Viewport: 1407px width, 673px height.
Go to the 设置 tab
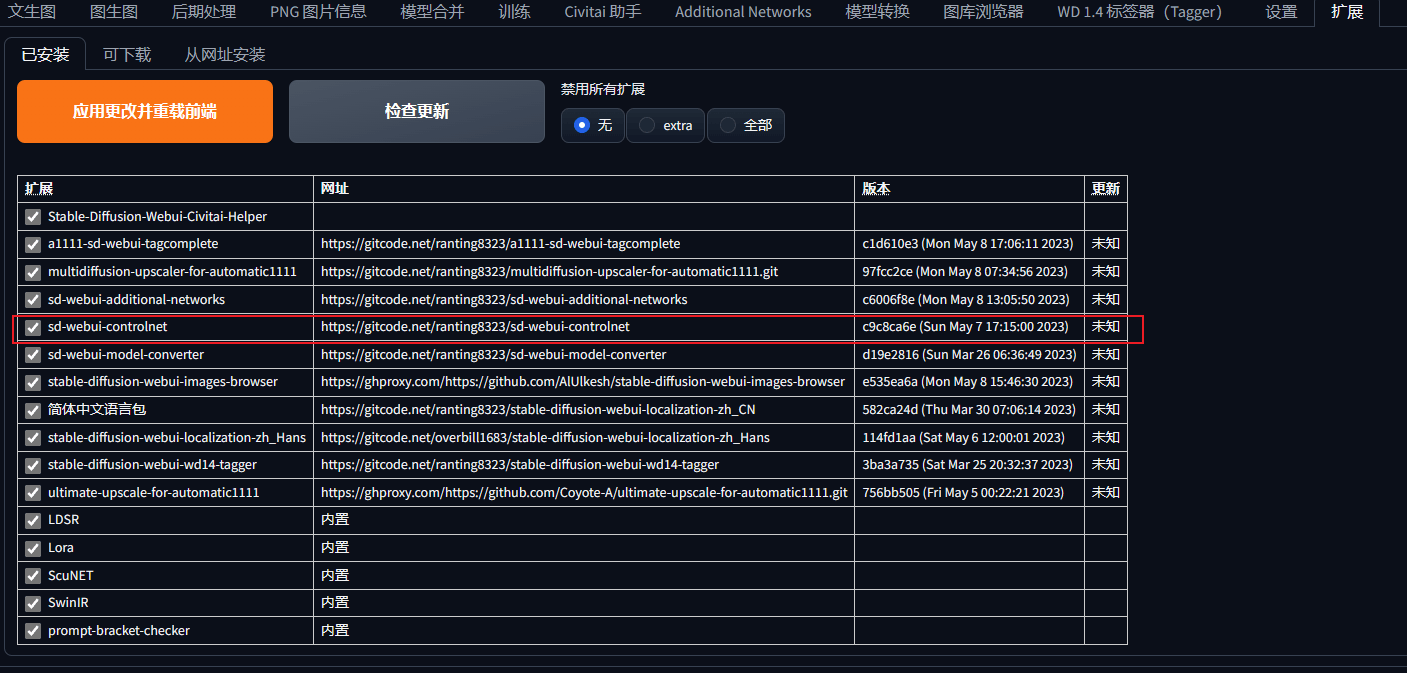click(1281, 12)
